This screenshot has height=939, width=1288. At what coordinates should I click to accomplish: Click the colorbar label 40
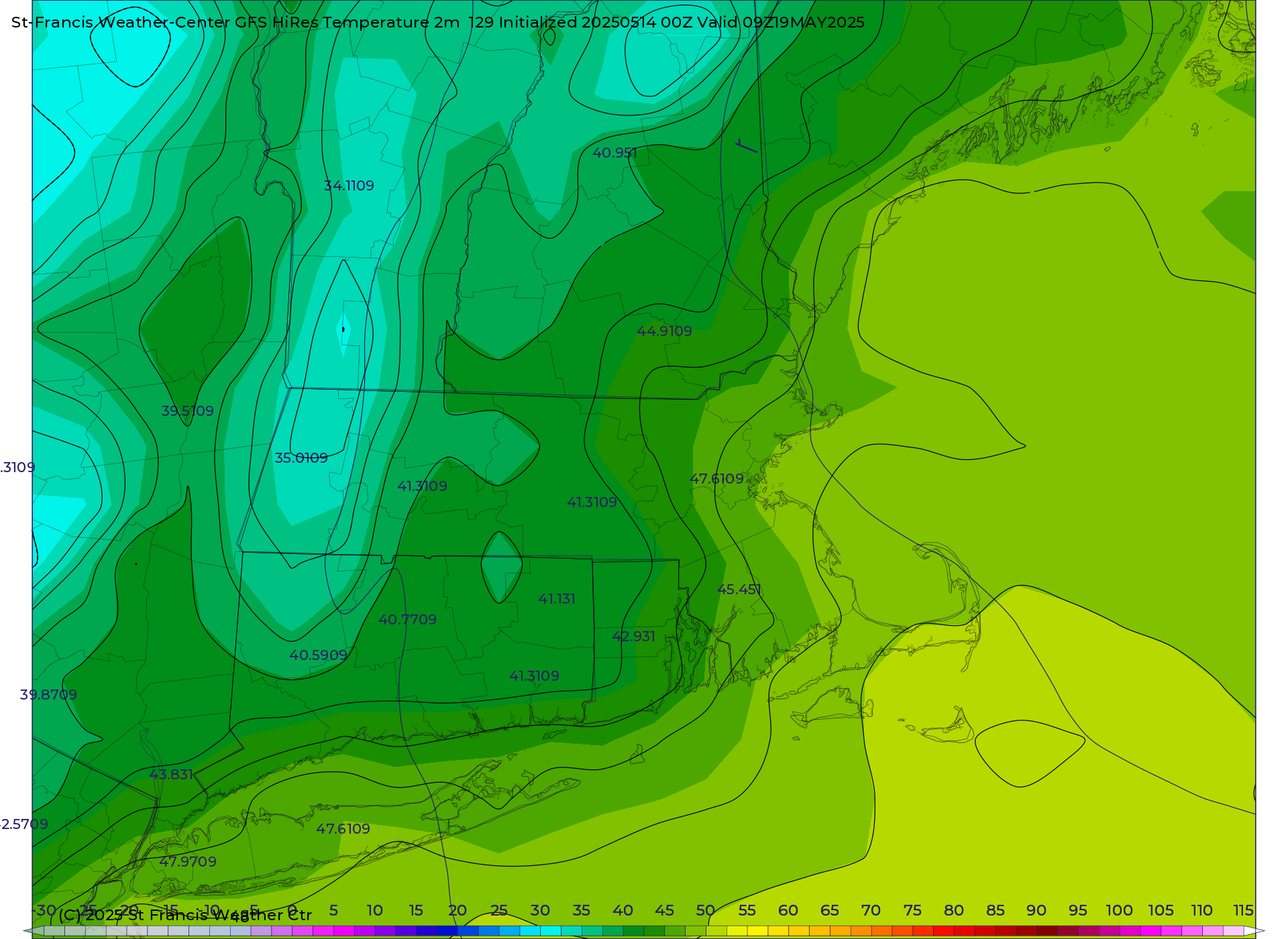(623, 911)
